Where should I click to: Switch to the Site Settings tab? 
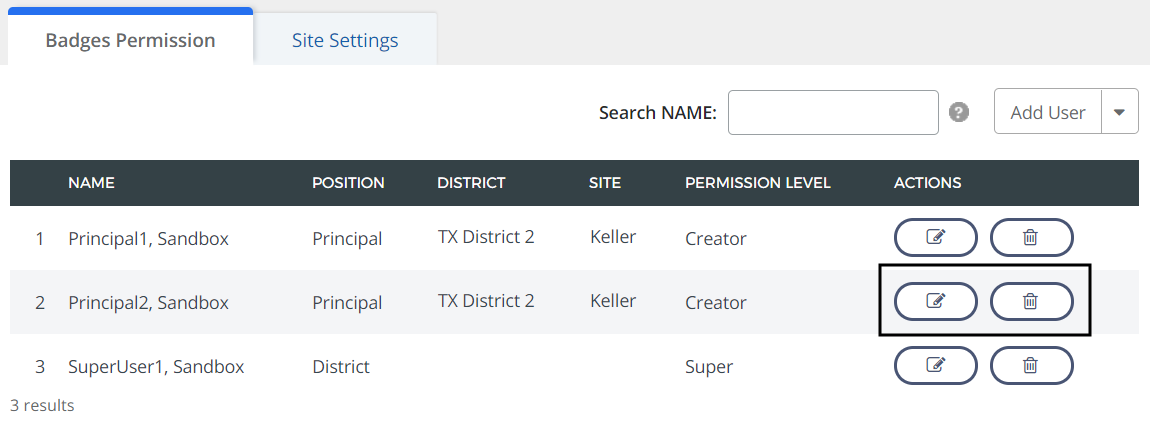345,41
